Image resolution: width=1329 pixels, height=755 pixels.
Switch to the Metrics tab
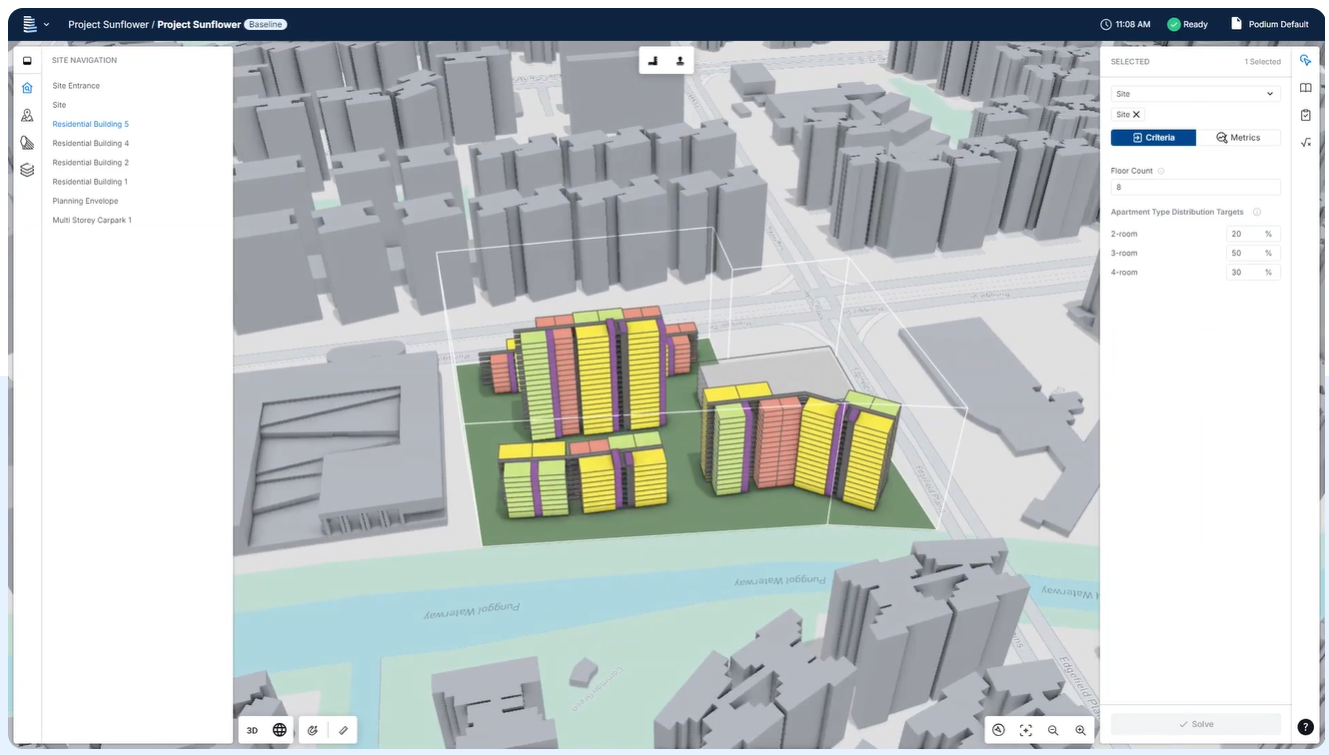point(1238,138)
